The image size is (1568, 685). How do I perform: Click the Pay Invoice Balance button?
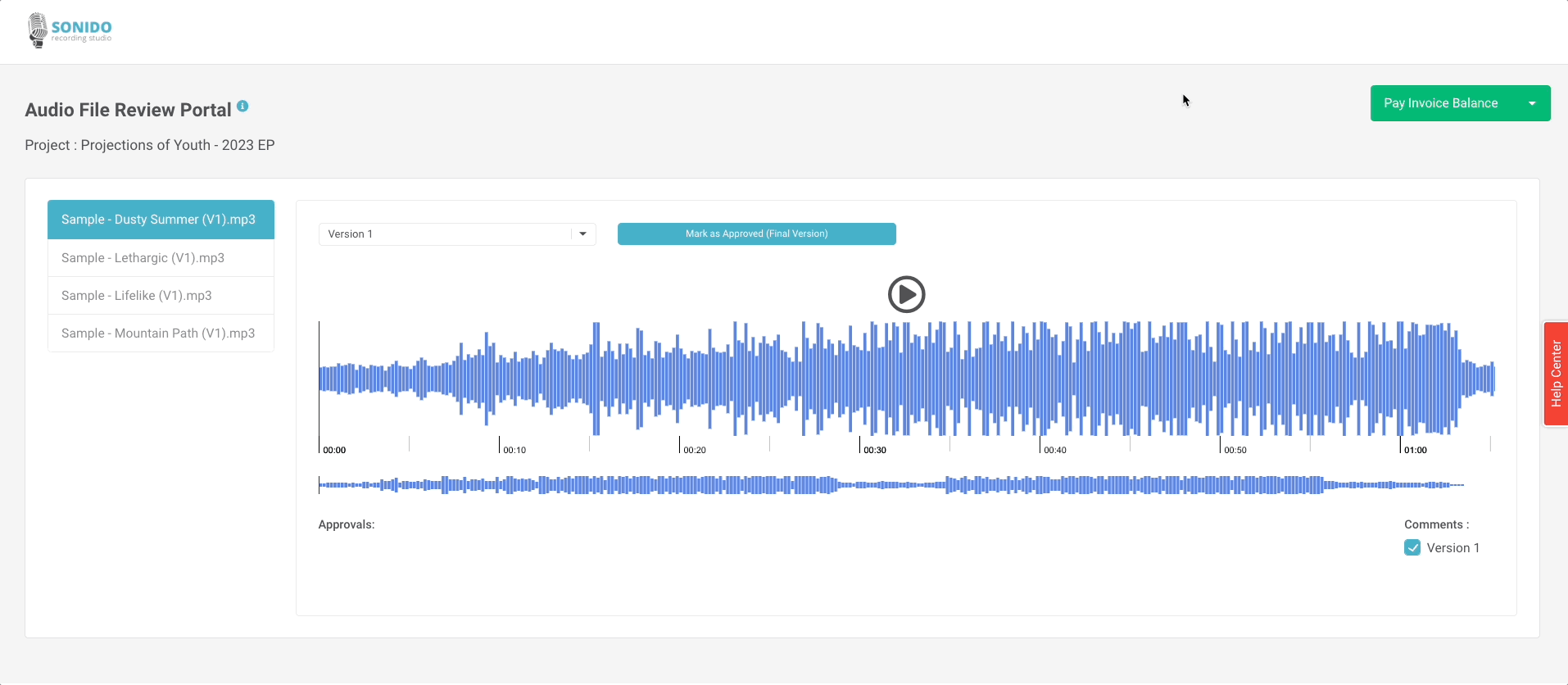[x=1440, y=103]
